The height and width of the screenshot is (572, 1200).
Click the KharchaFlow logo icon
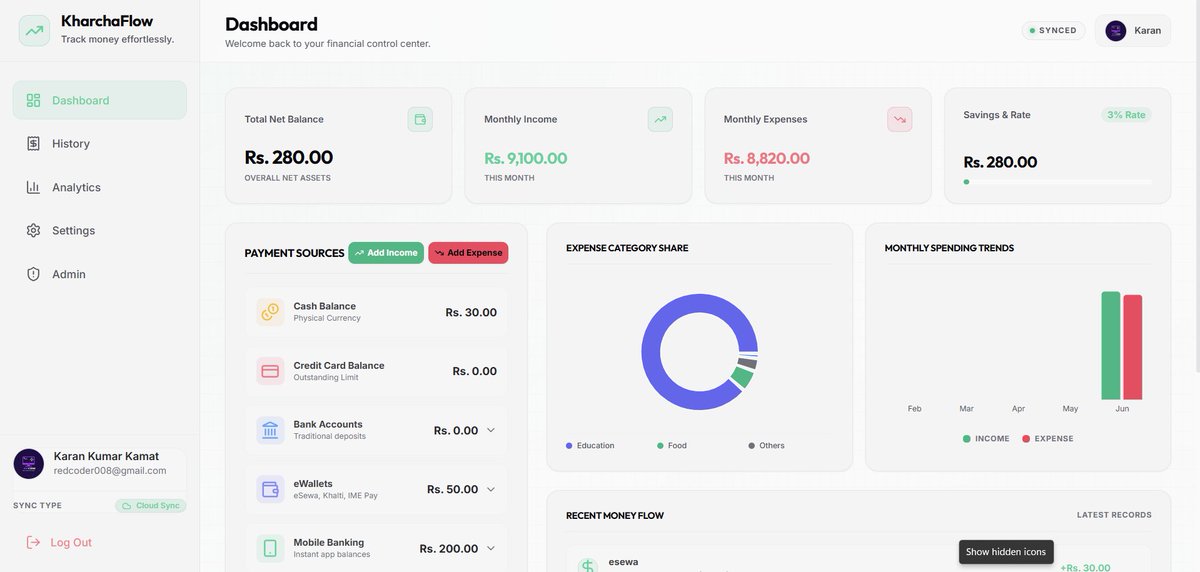tap(35, 30)
